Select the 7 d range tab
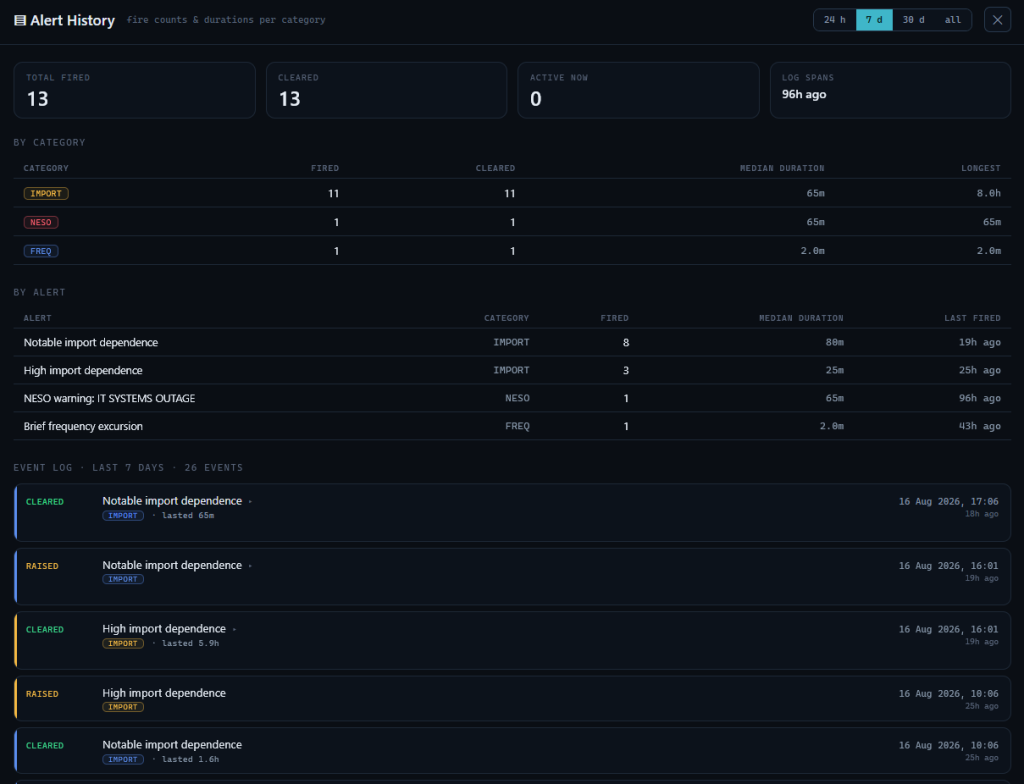Image resolution: width=1024 pixels, height=784 pixels. pos(874,20)
